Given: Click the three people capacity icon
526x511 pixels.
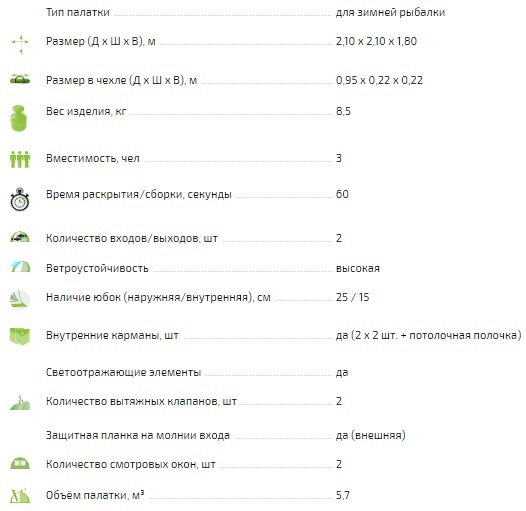Looking at the screenshot, I should [x=20, y=159].
